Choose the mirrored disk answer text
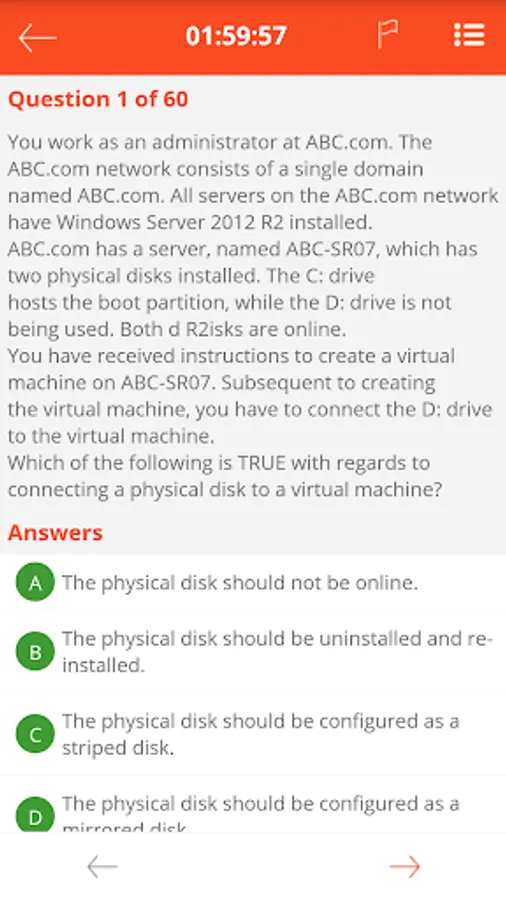 click(260, 812)
